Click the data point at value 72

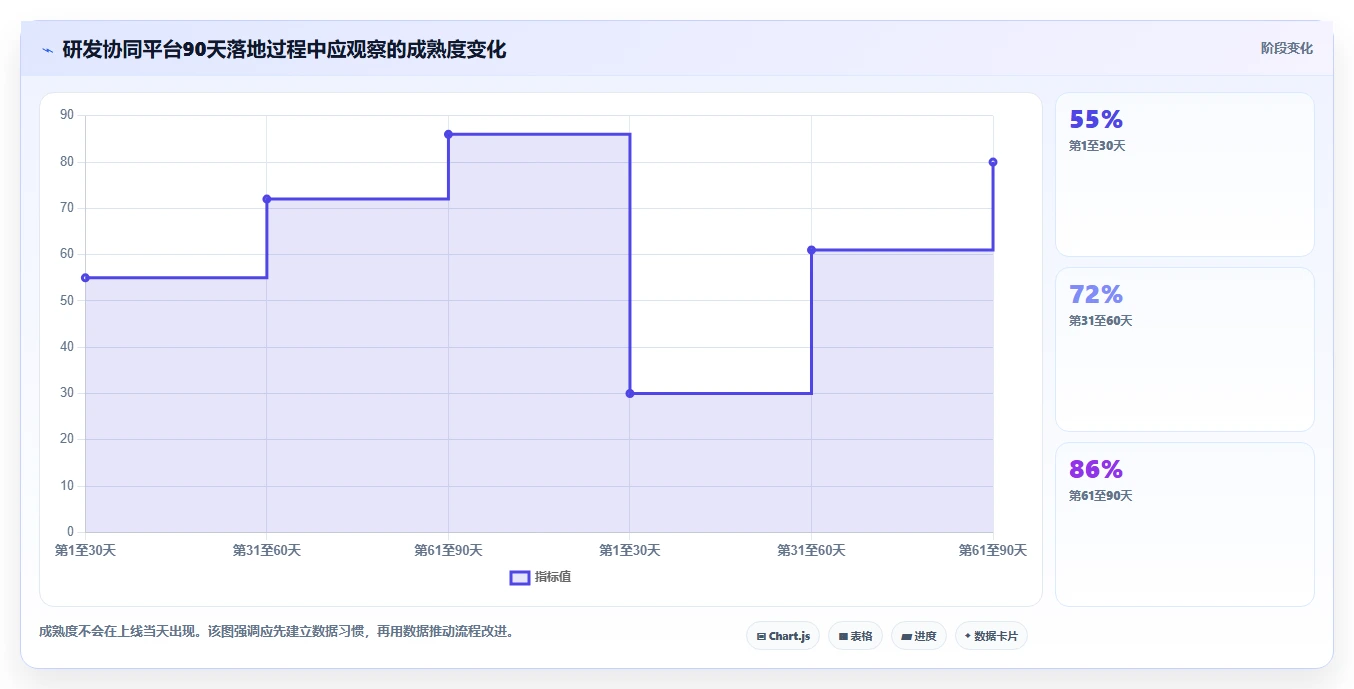click(x=267, y=199)
